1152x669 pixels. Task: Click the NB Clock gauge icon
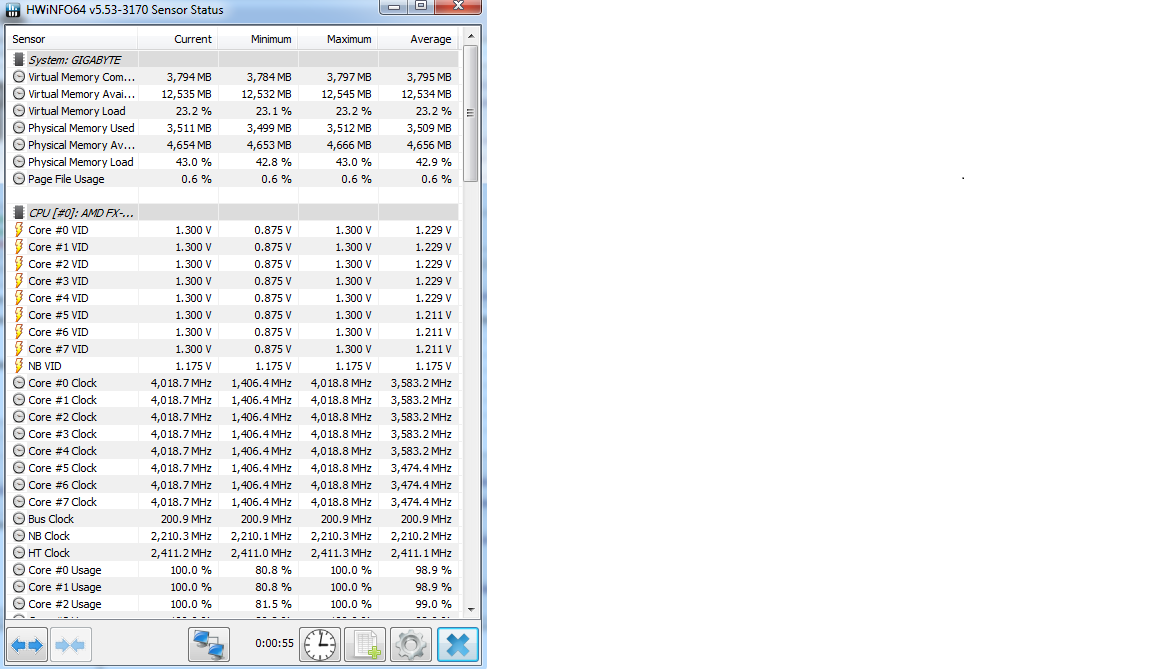19,535
